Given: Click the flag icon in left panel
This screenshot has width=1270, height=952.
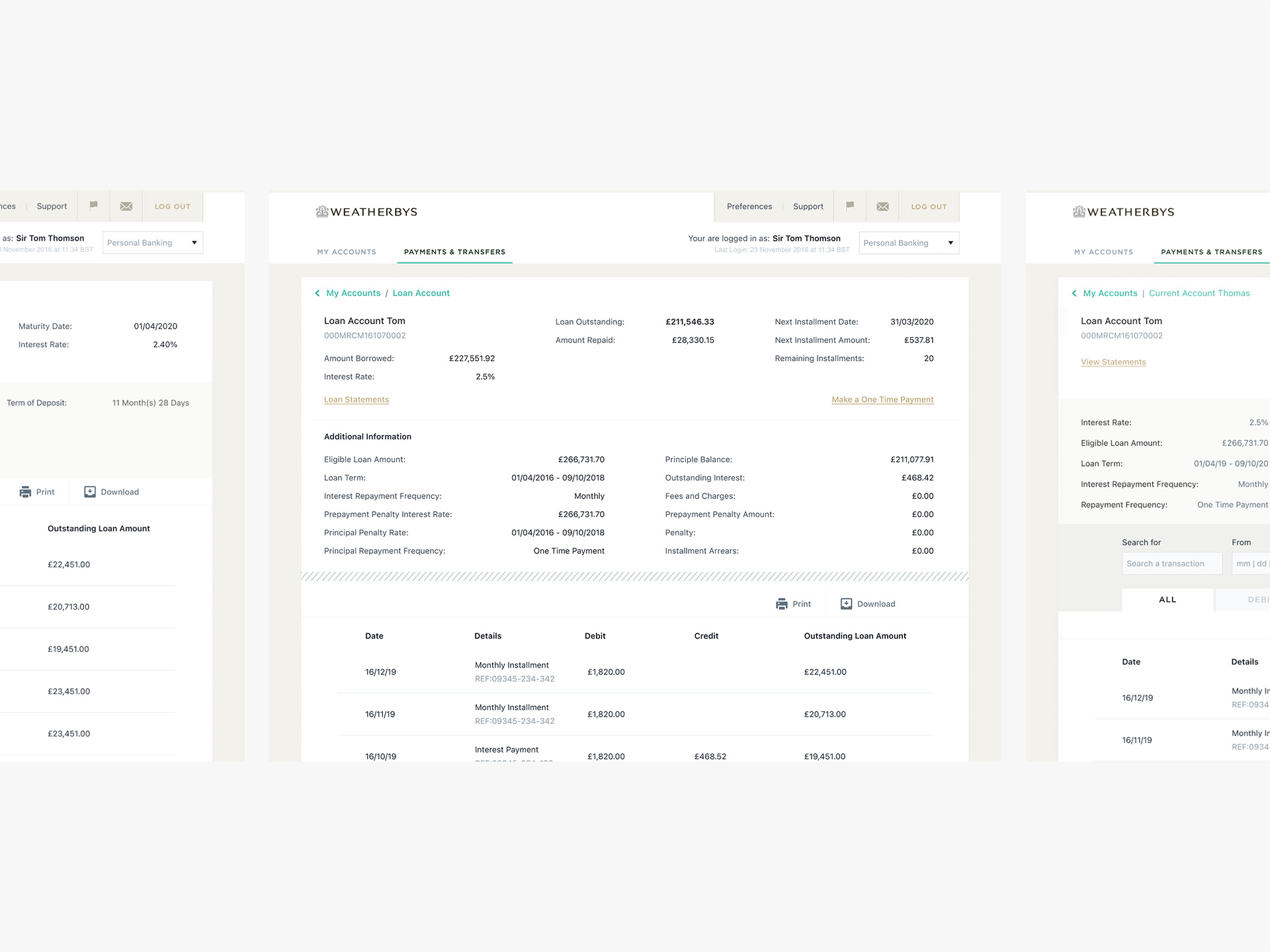Looking at the screenshot, I should [x=93, y=206].
